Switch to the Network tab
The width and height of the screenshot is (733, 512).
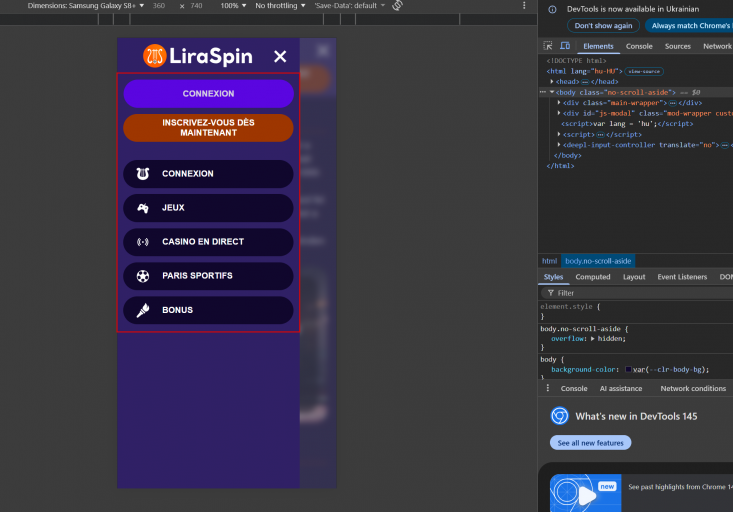tap(717, 46)
